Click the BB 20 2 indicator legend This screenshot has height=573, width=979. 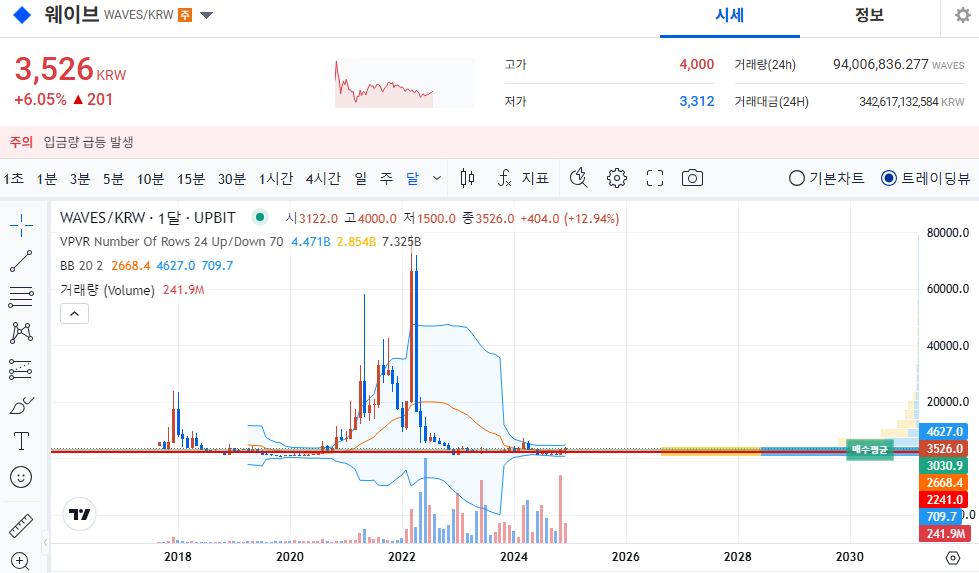click(81, 266)
